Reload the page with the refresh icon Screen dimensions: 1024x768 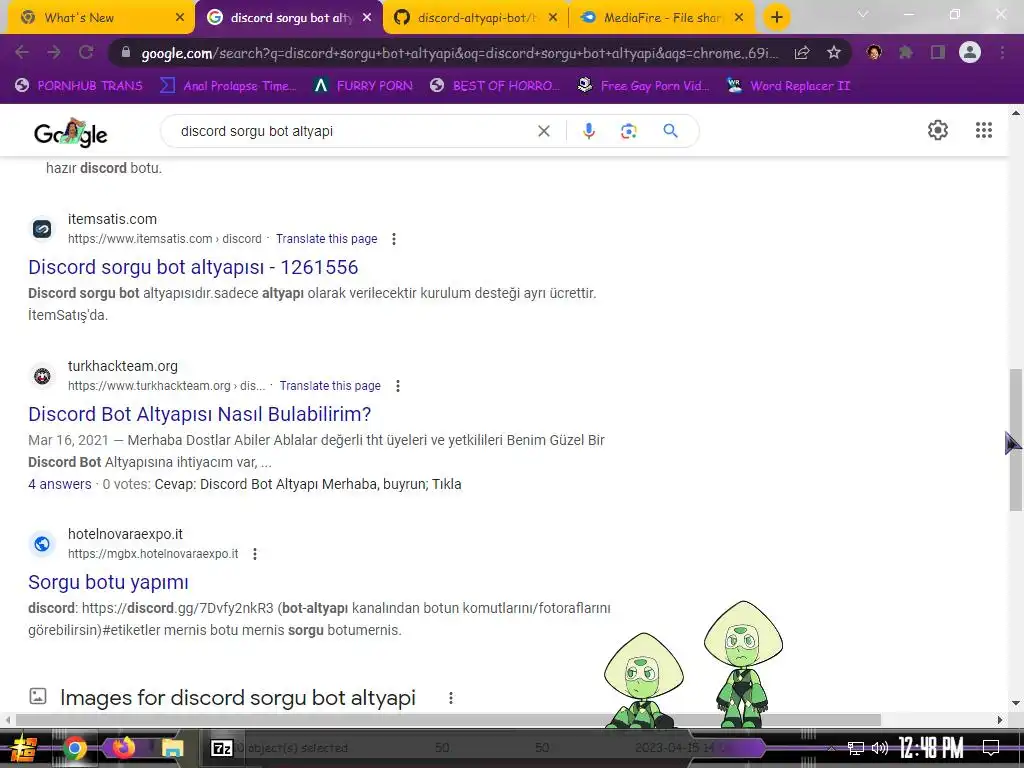click(86, 52)
